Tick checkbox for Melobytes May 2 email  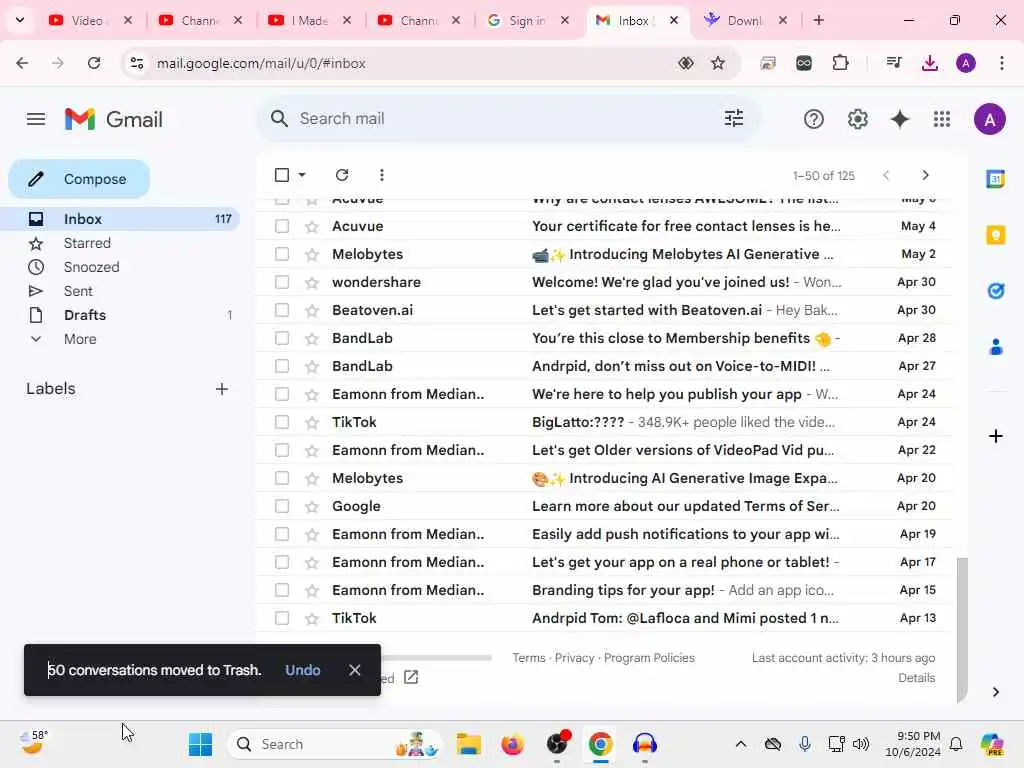281,254
